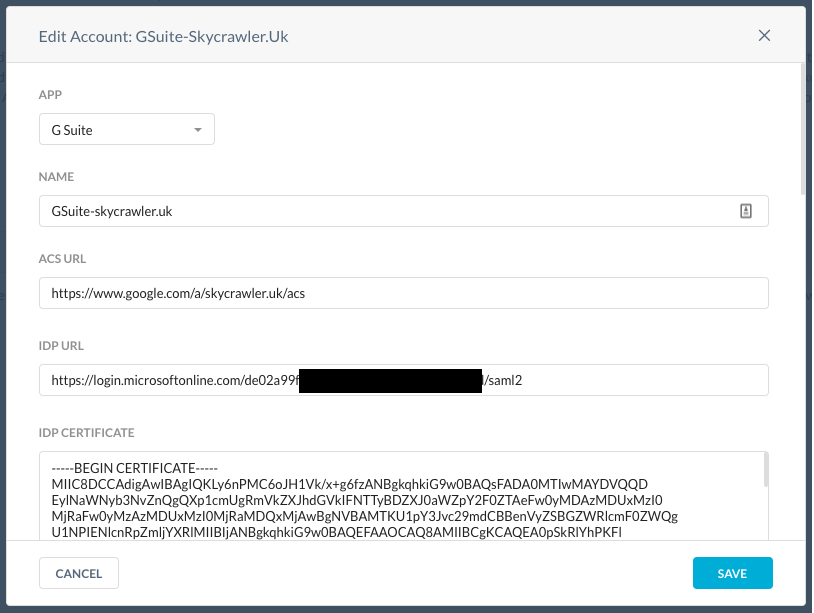Place cursor after /saml2 in IDP URL field
This screenshot has height=613, width=814.
[x=523, y=380]
